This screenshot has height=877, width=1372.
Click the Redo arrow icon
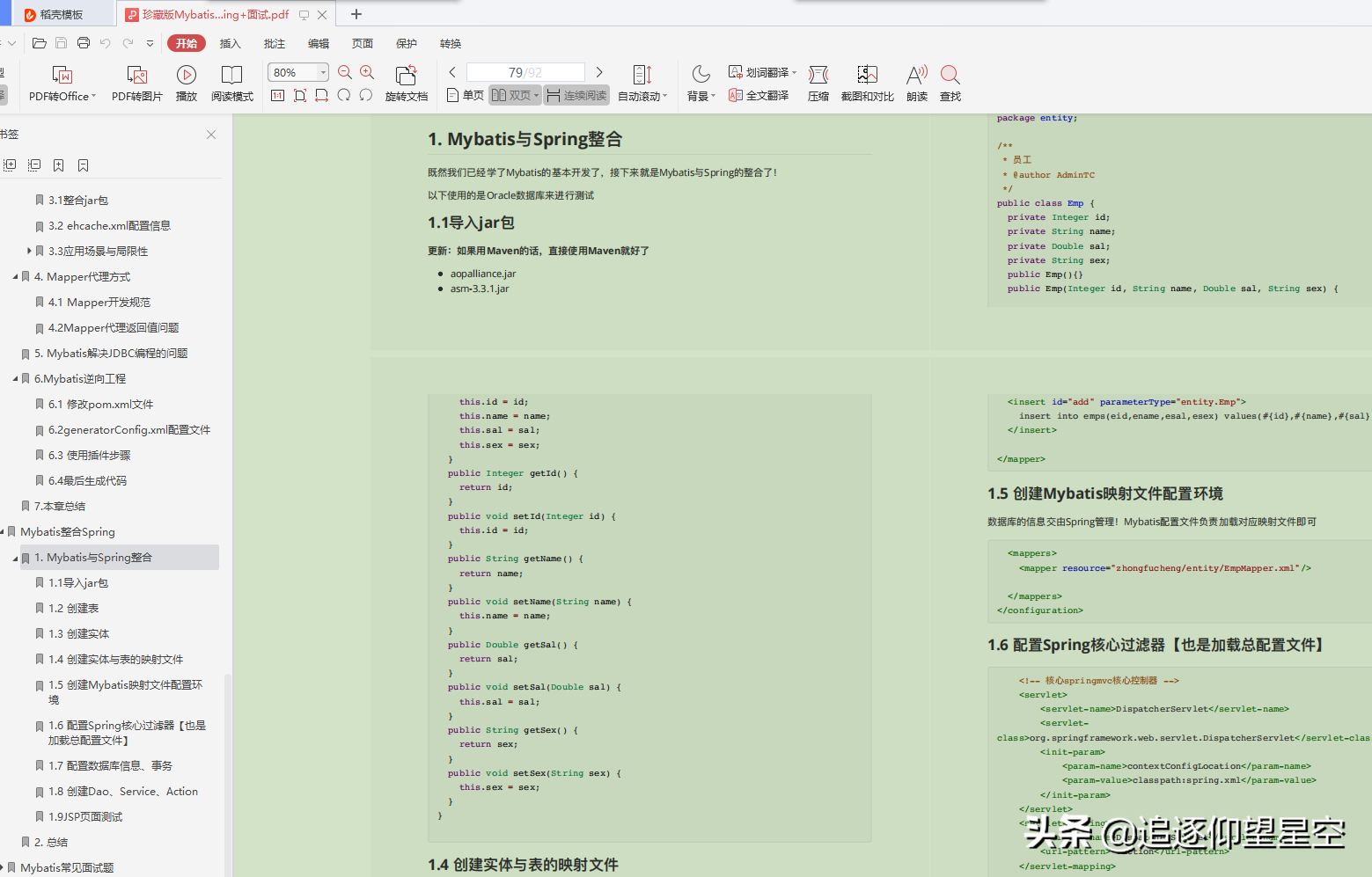tap(128, 43)
